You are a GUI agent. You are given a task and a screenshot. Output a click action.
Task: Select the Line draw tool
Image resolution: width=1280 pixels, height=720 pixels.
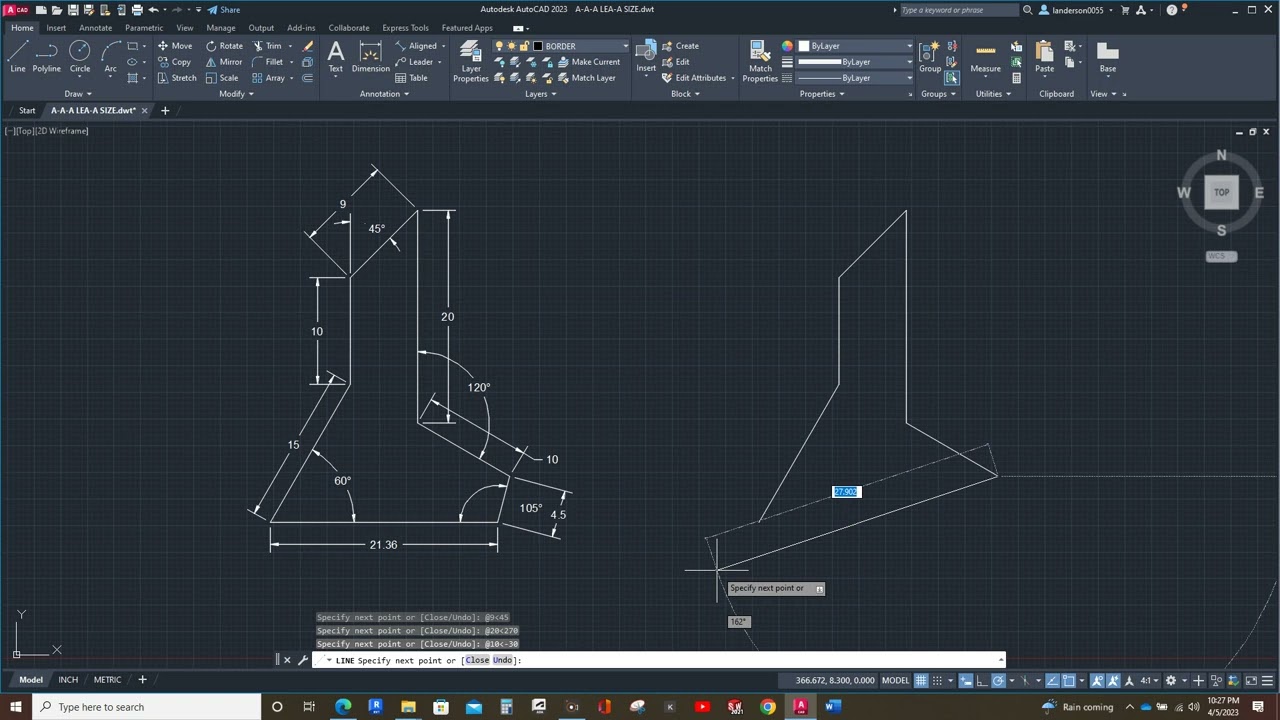[18, 56]
